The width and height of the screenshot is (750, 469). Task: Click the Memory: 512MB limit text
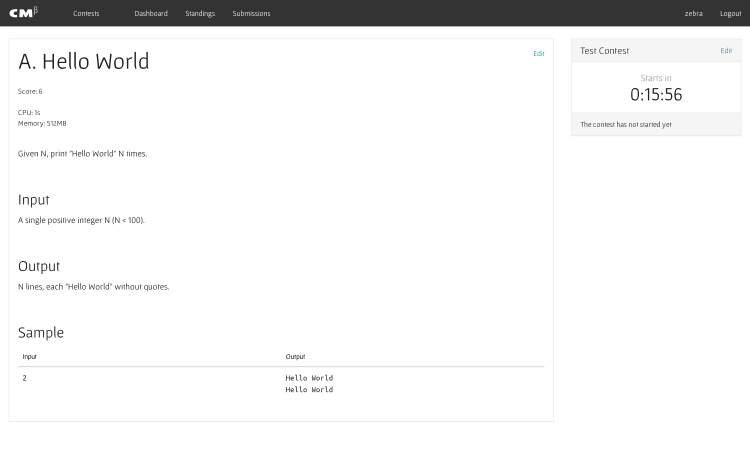point(42,123)
